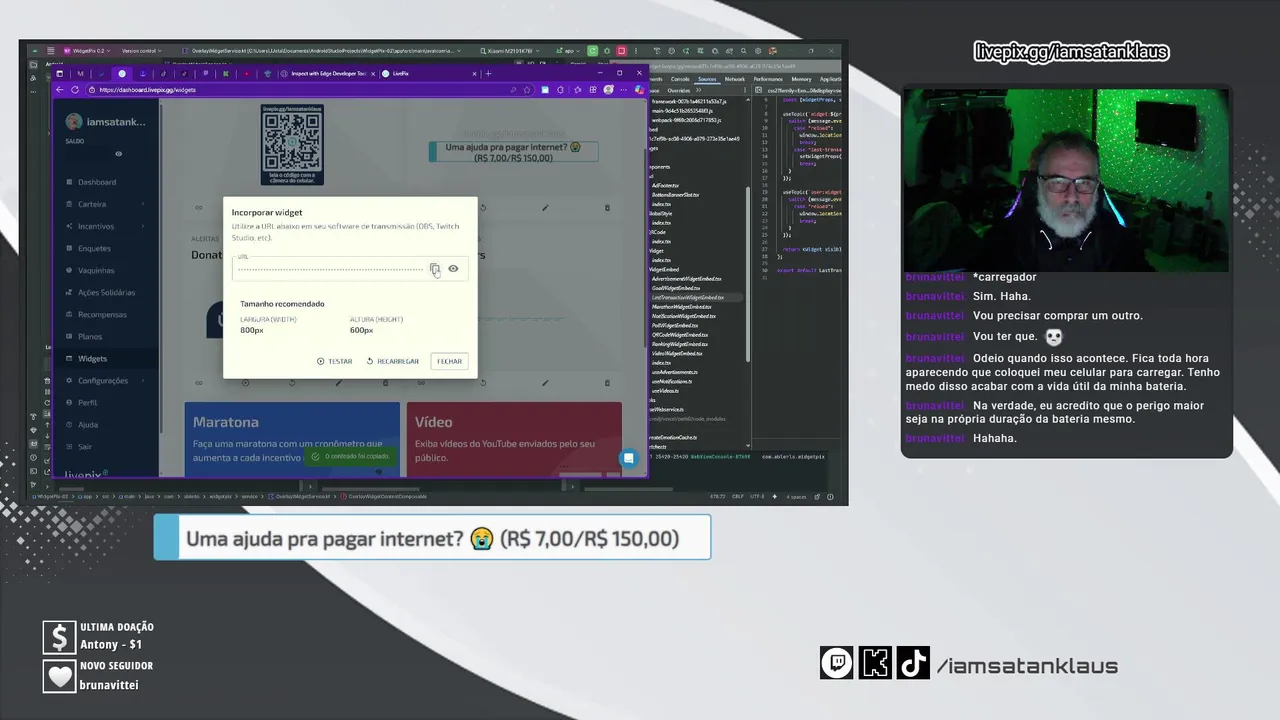Open the Memory tab in DevTools
Image resolution: width=1280 pixels, height=720 pixels.
[801, 79]
